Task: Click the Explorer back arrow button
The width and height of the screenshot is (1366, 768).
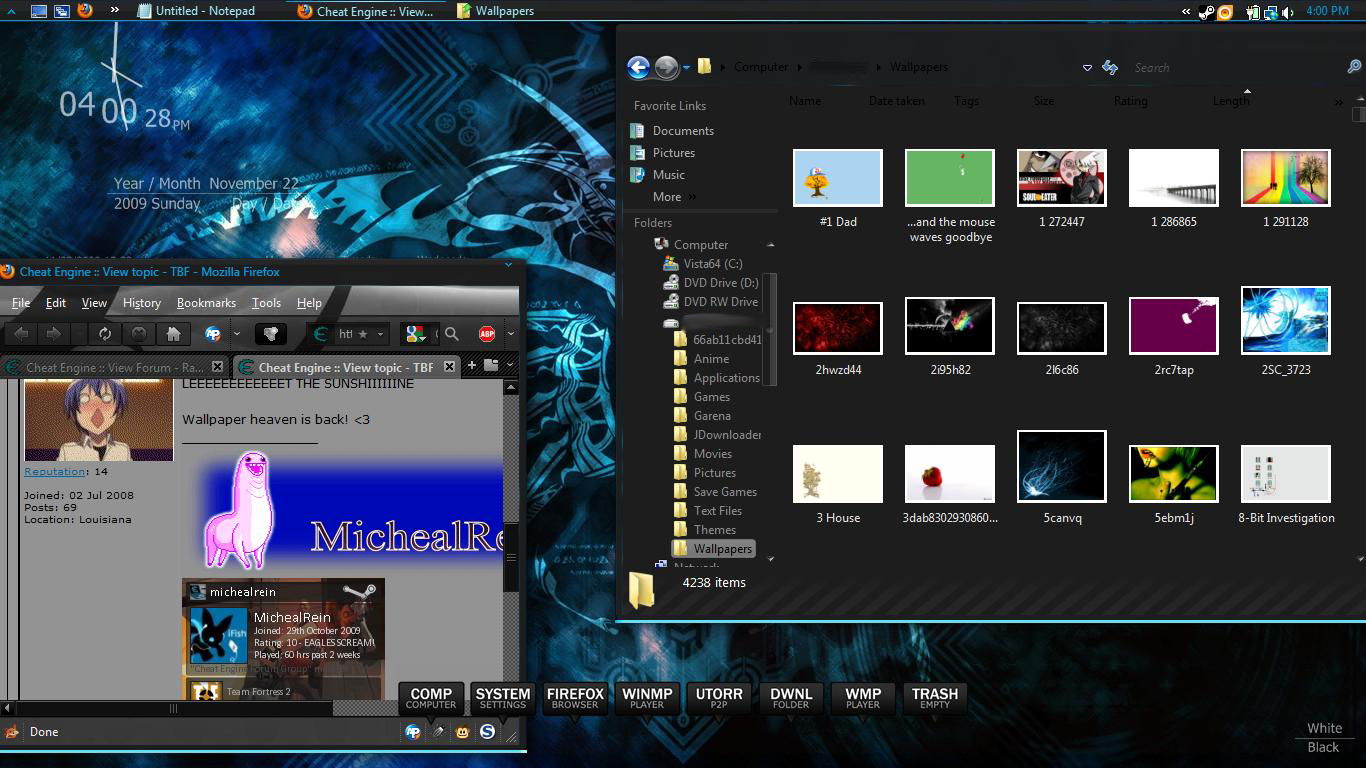Action: pyautogui.click(x=639, y=67)
